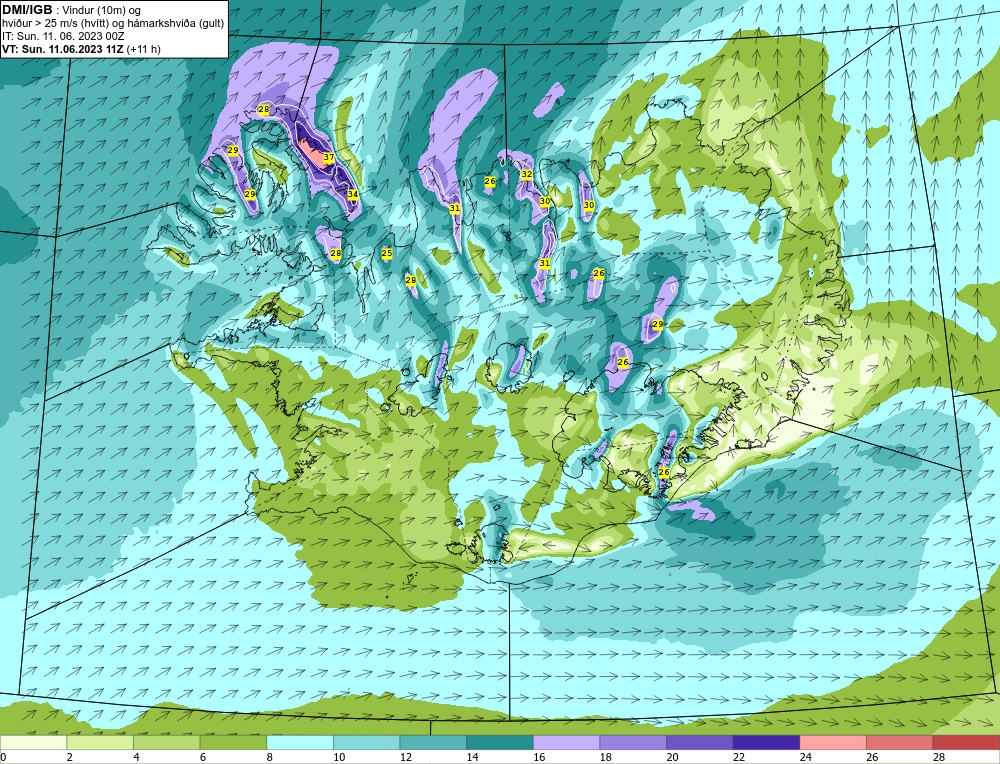Pick the 18–20 m/s purple legend swatch
This screenshot has width=1000, height=764.
[x=633, y=742]
